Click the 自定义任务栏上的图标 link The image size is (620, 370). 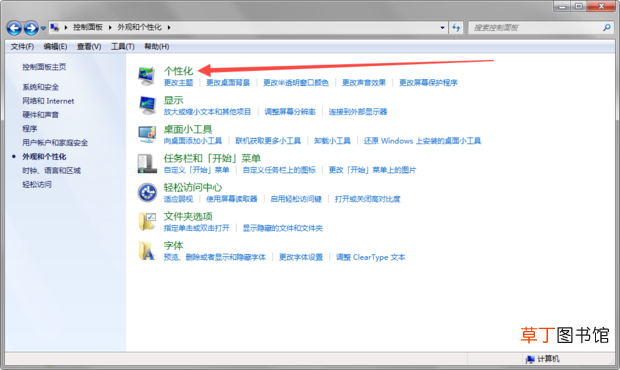tap(279, 170)
